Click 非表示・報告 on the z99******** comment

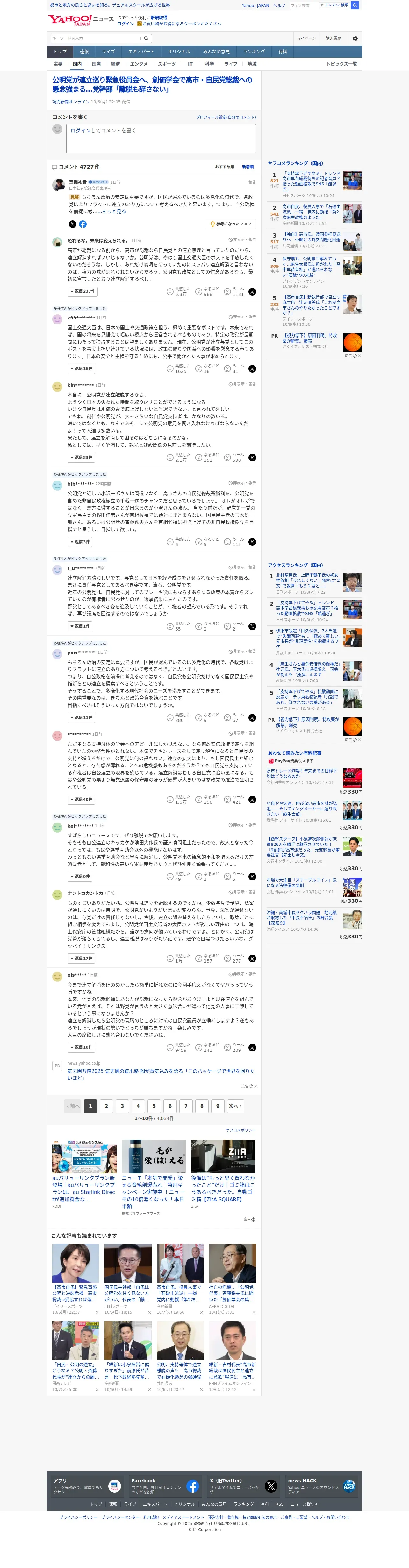[242, 317]
